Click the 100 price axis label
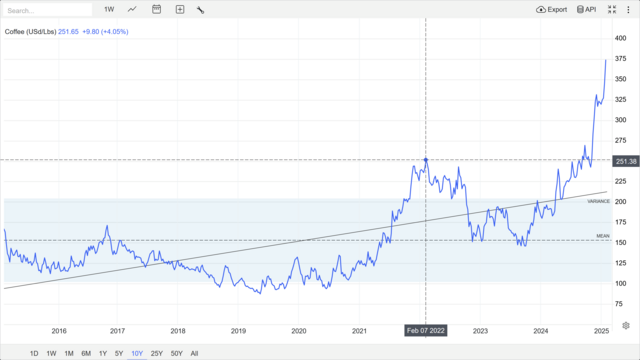This screenshot has width=640, height=360. [620, 283]
